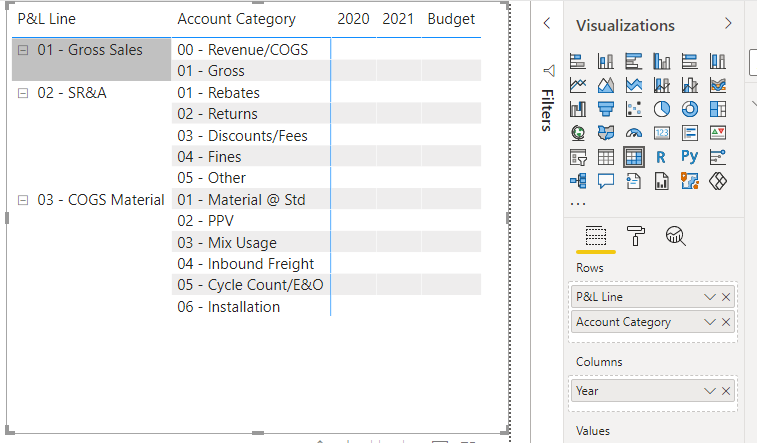Select the Clustered column chart visual
This screenshot has width=757, height=443.
(x=662, y=61)
